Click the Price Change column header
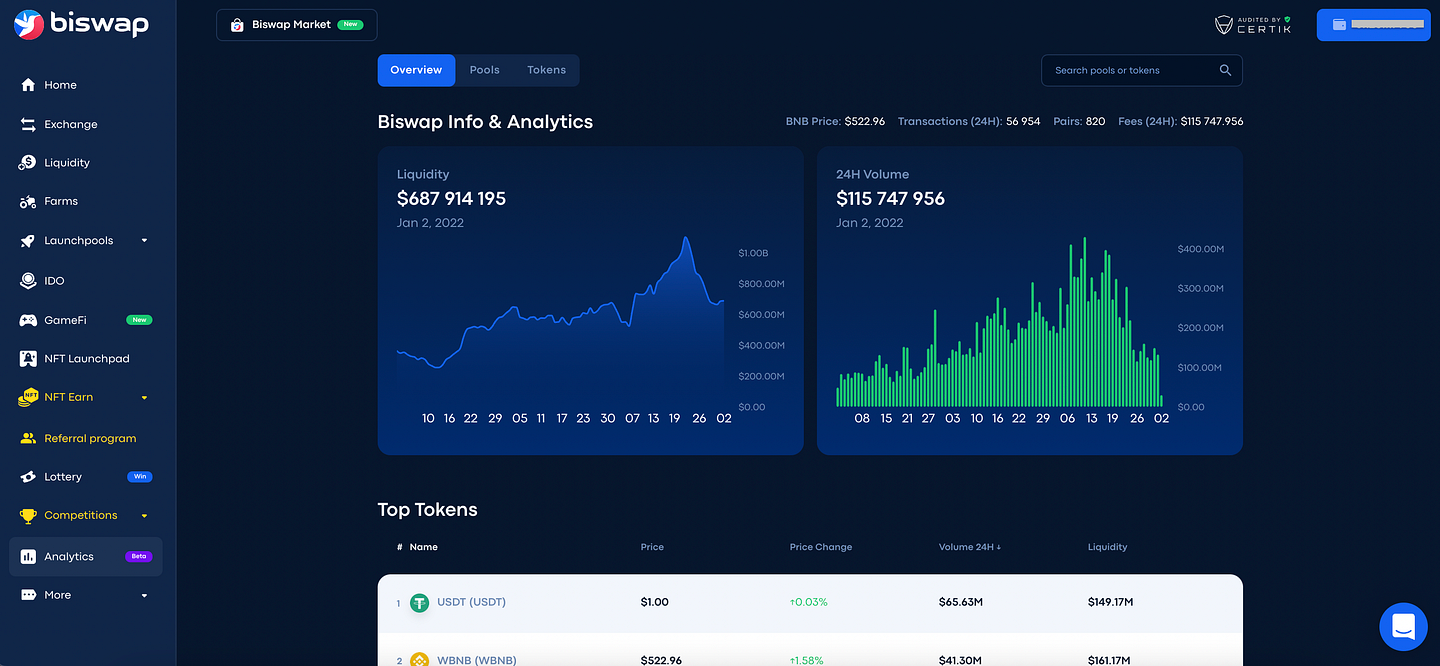 (821, 547)
